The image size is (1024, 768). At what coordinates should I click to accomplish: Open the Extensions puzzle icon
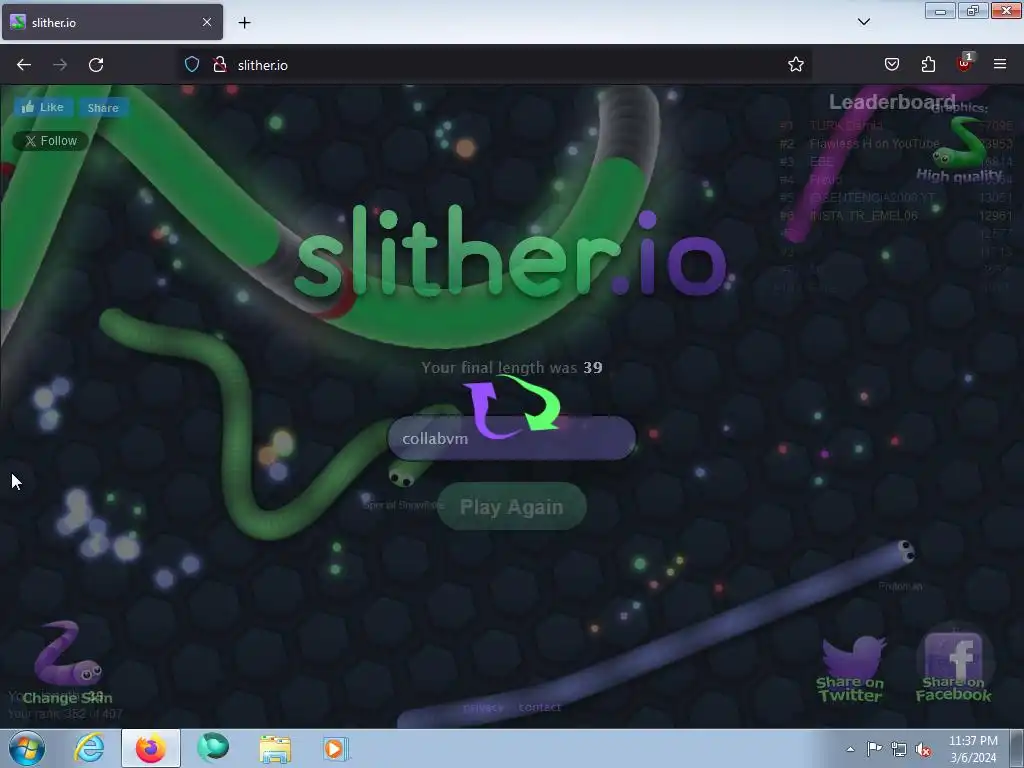pyautogui.click(x=928, y=65)
